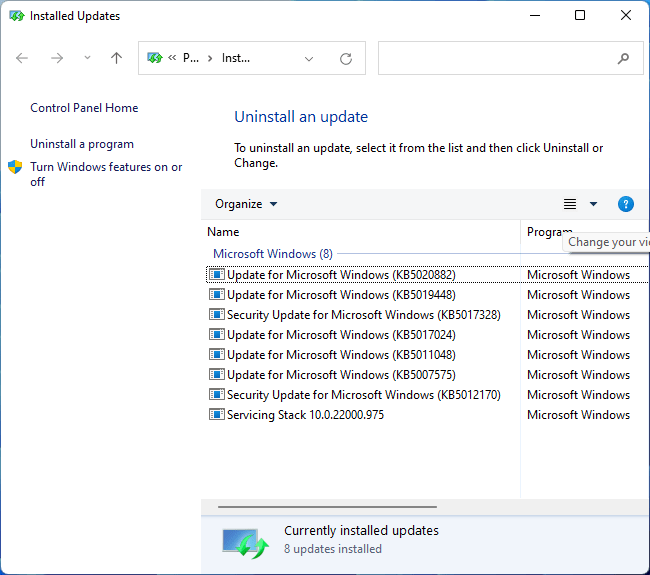Select Security Update (KB5017328) row
Screen dimensions: 650x575
tap(427, 315)
